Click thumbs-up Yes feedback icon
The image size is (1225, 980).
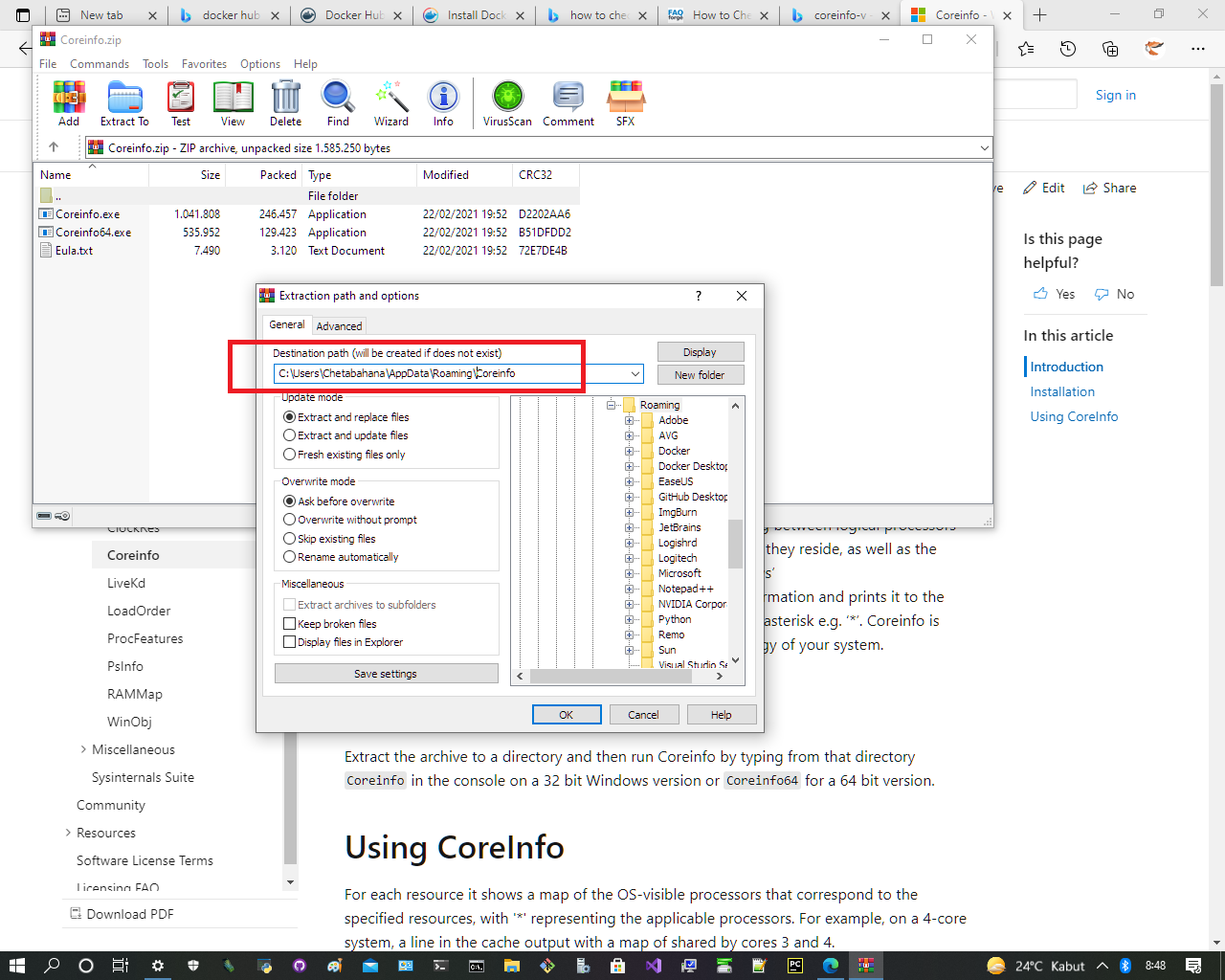pos(1040,294)
